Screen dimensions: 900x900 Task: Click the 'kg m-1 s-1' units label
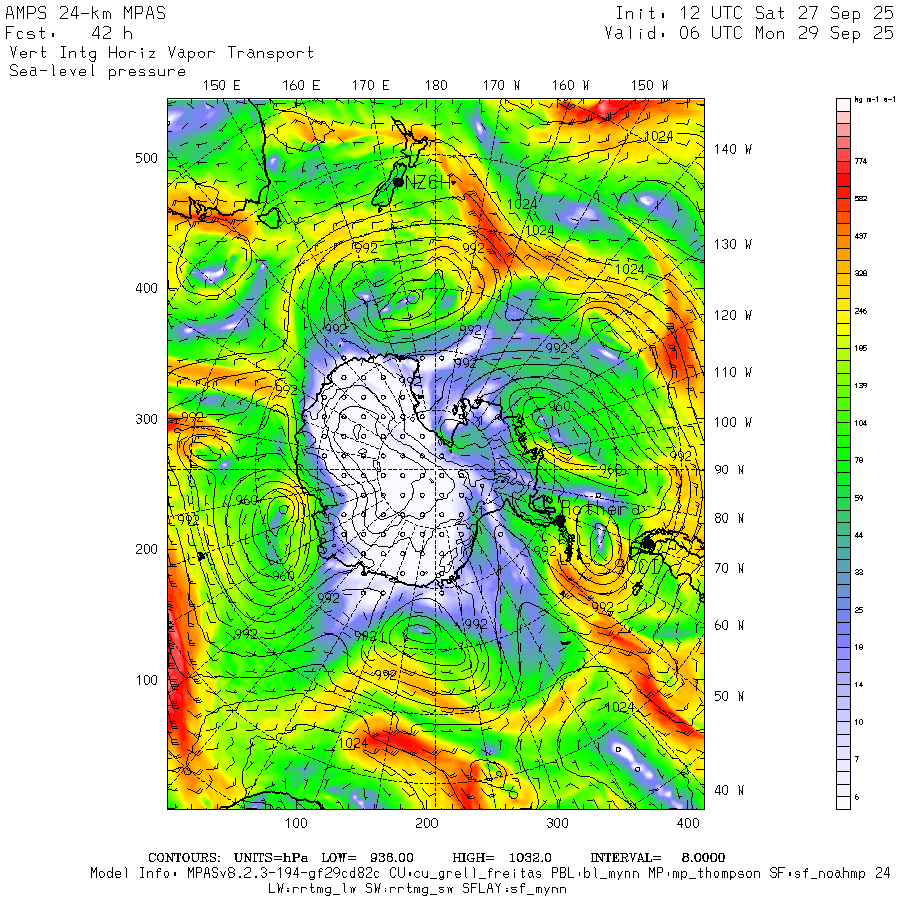click(875, 100)
